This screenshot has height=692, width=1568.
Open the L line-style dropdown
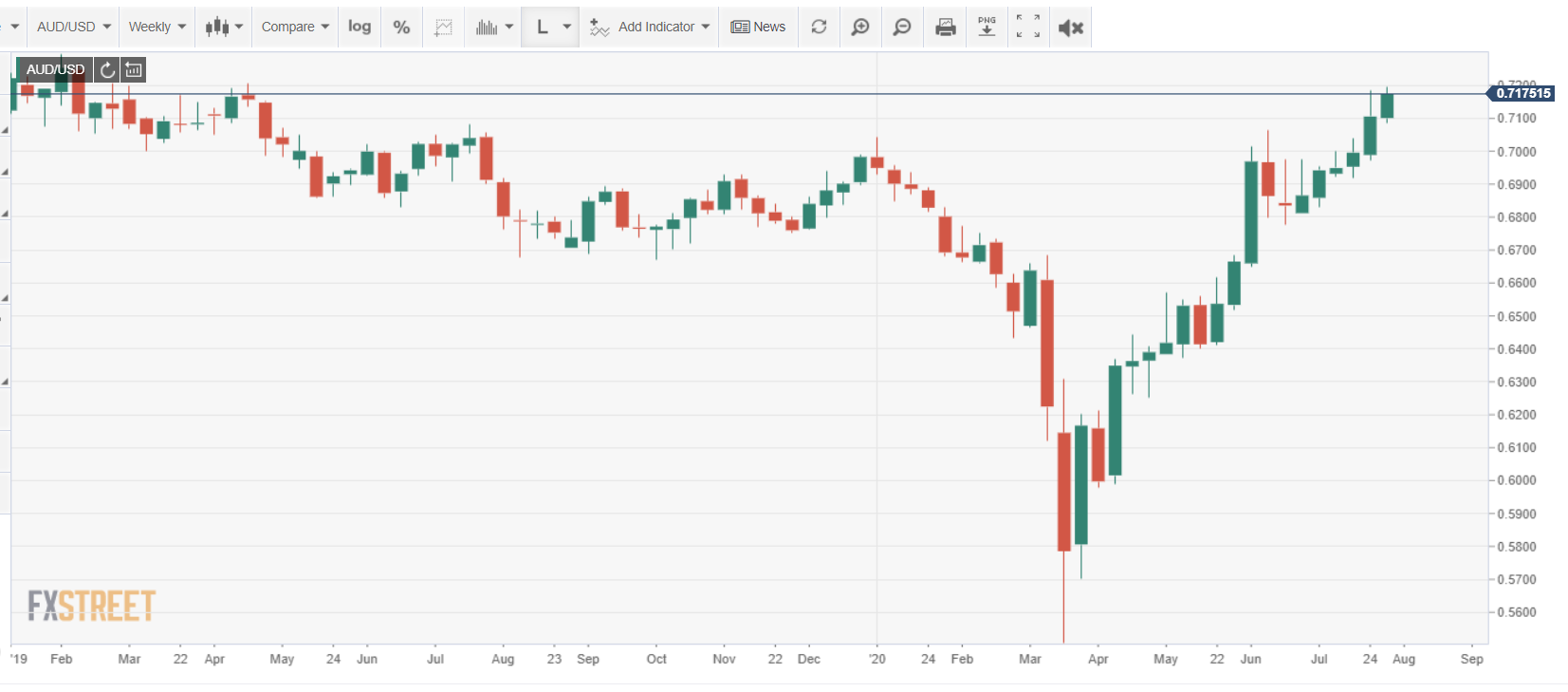pyautogui.click(x=550, y=27)
